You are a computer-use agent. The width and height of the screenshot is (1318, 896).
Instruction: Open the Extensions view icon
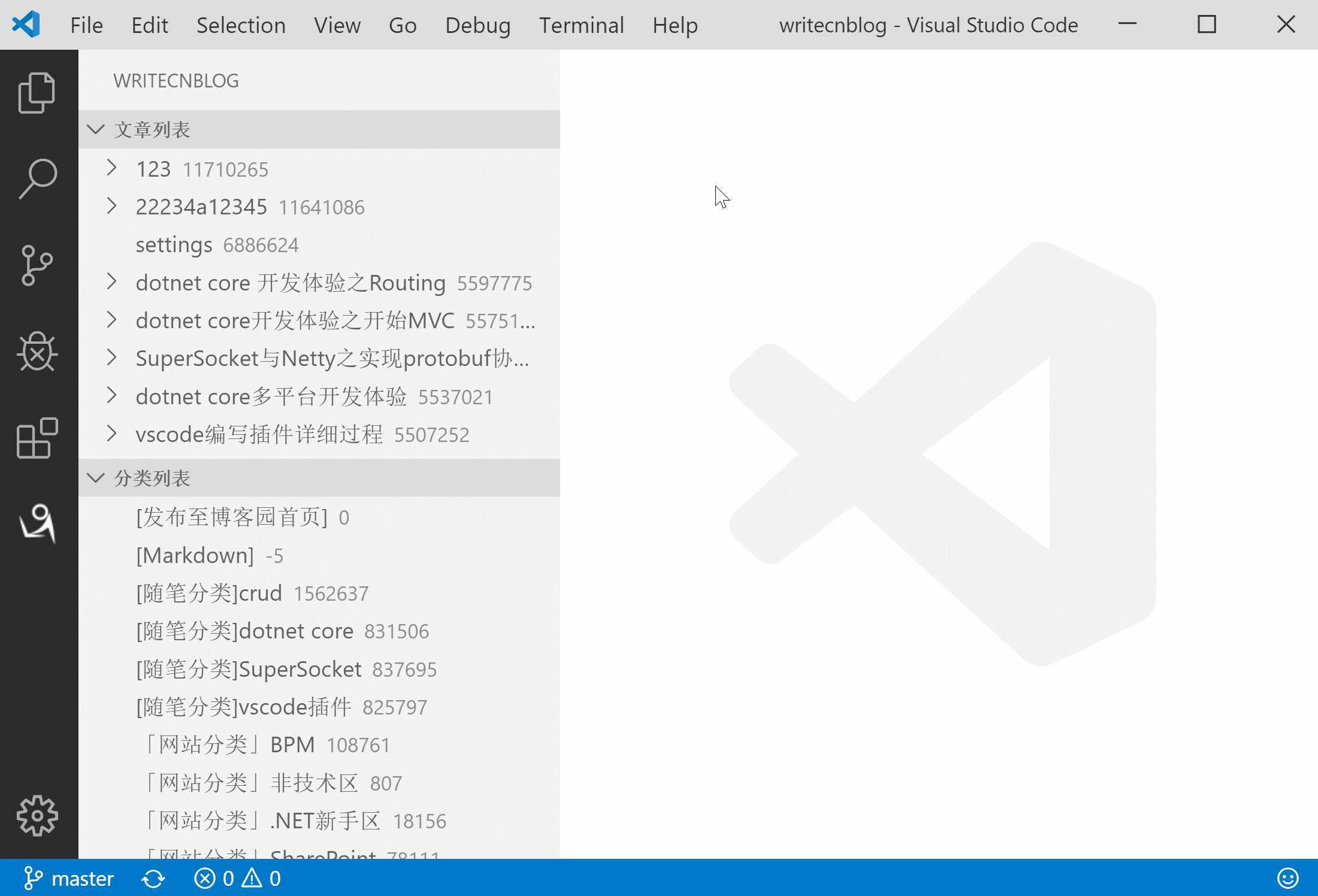point(37,438)
